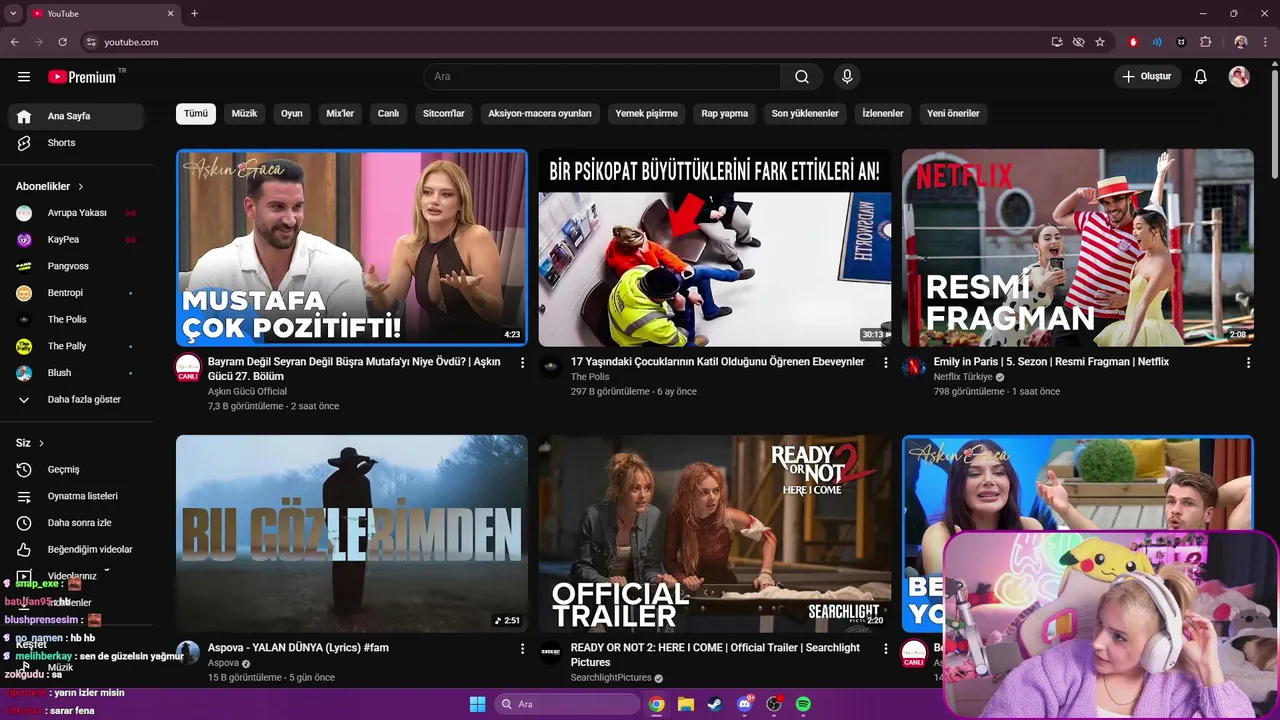
Task: Expand the Siz section
Action: [x=30, y=443]
